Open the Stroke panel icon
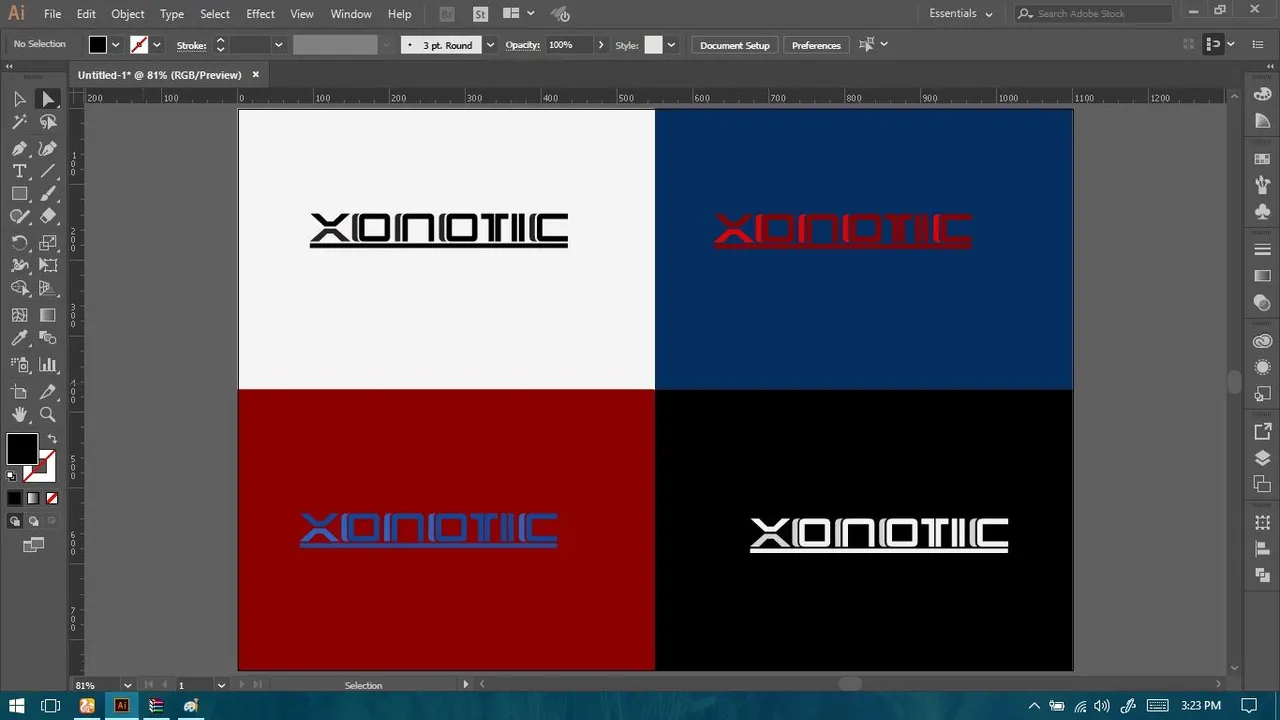The height and width of the screenshot is (720, 1280). click(1262, 249)
